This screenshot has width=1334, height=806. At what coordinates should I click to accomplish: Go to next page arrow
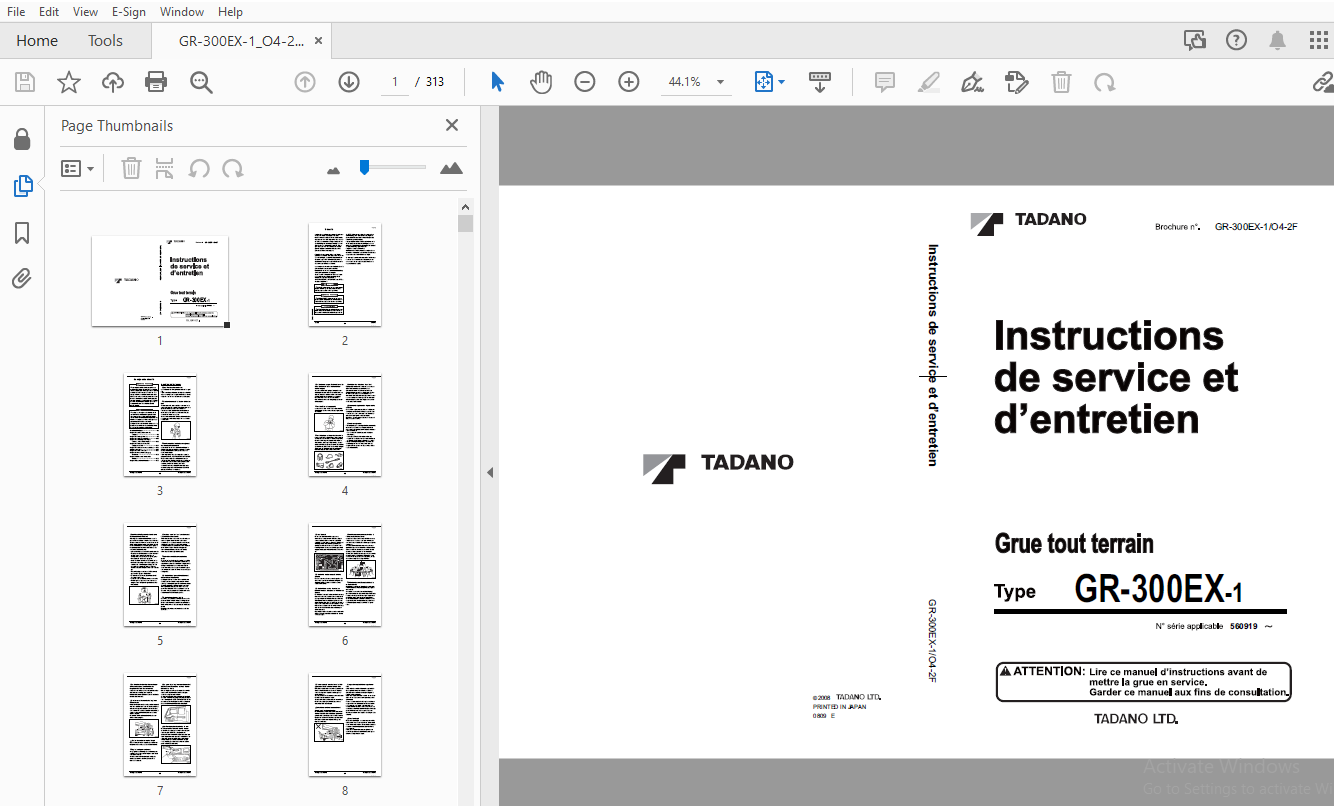pos(349,82)
